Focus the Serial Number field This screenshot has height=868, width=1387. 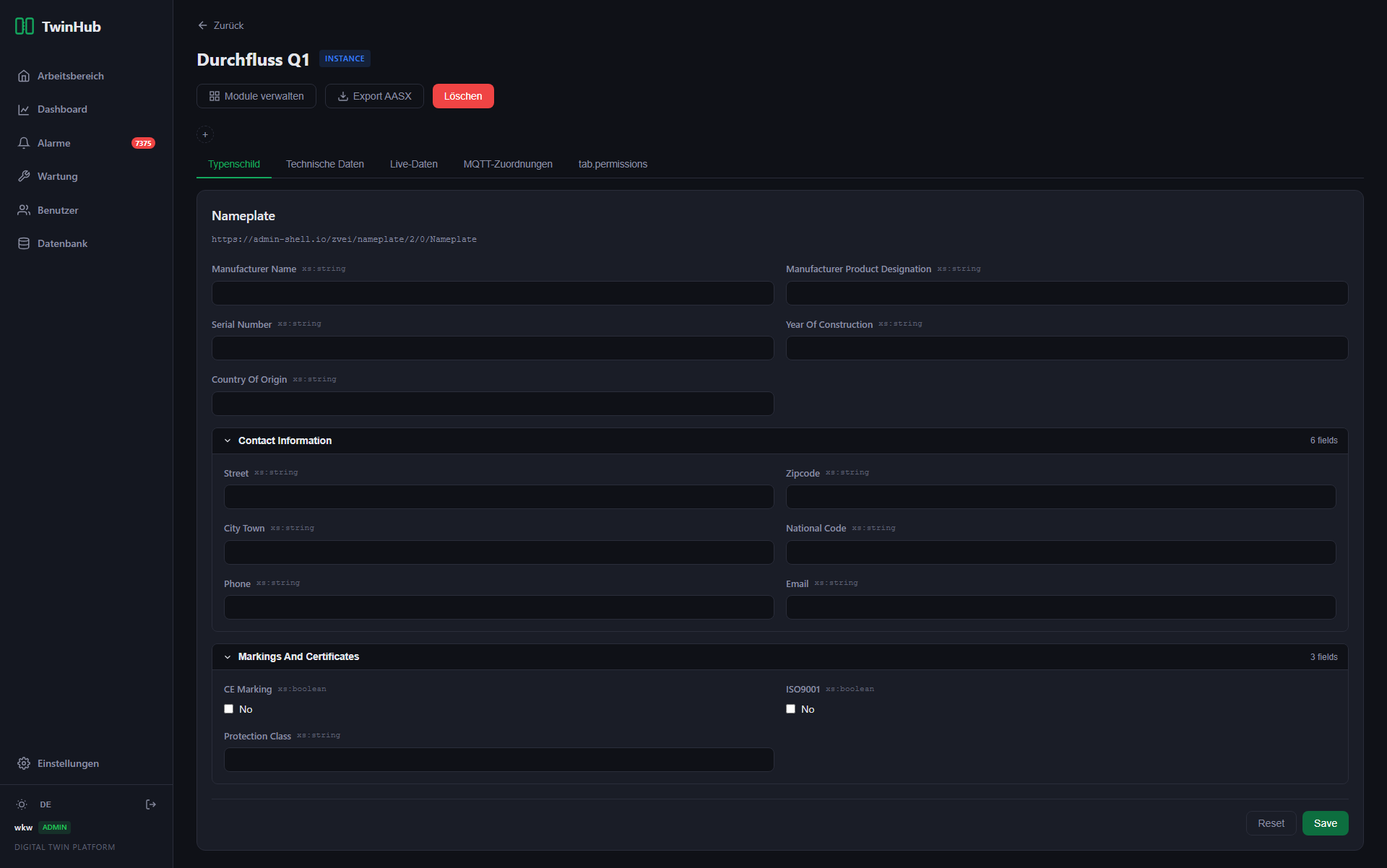493,348
